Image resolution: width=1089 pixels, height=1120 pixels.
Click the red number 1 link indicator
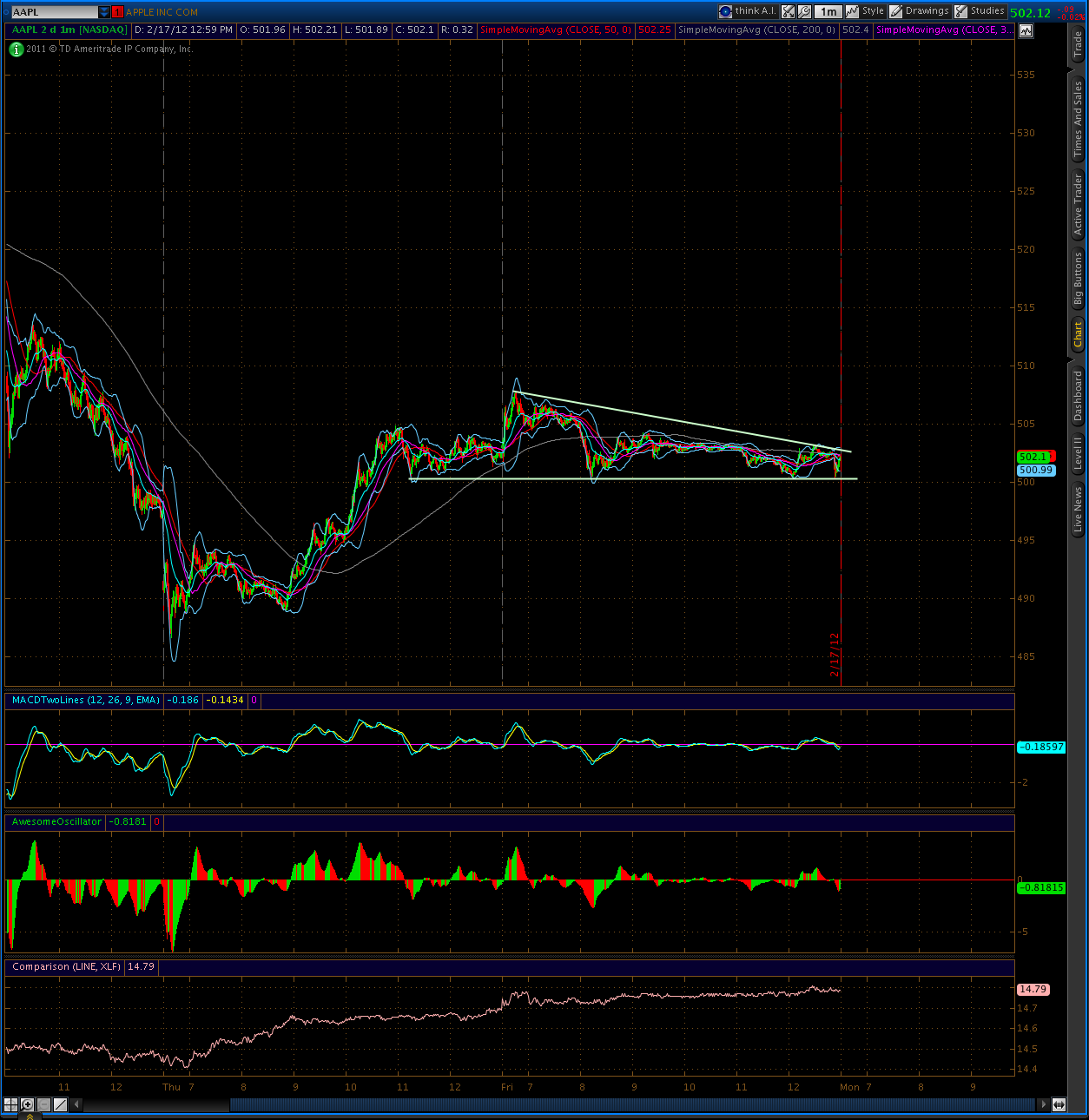tap(118, 12)
